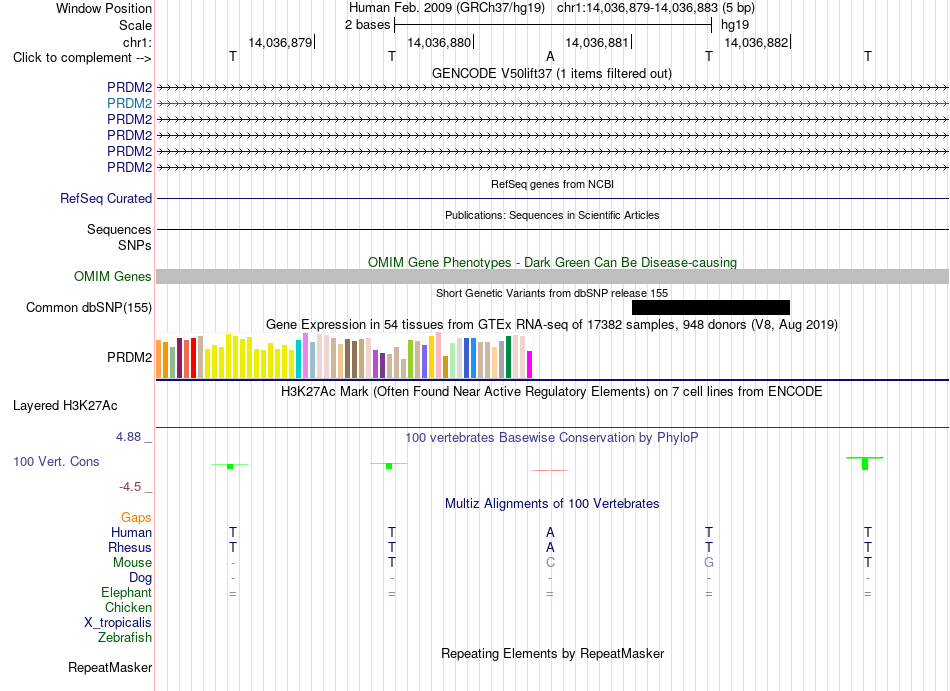Click the hg19 label beside scale bar
Viewport: 950px width, 691px height.
(735, 25)
